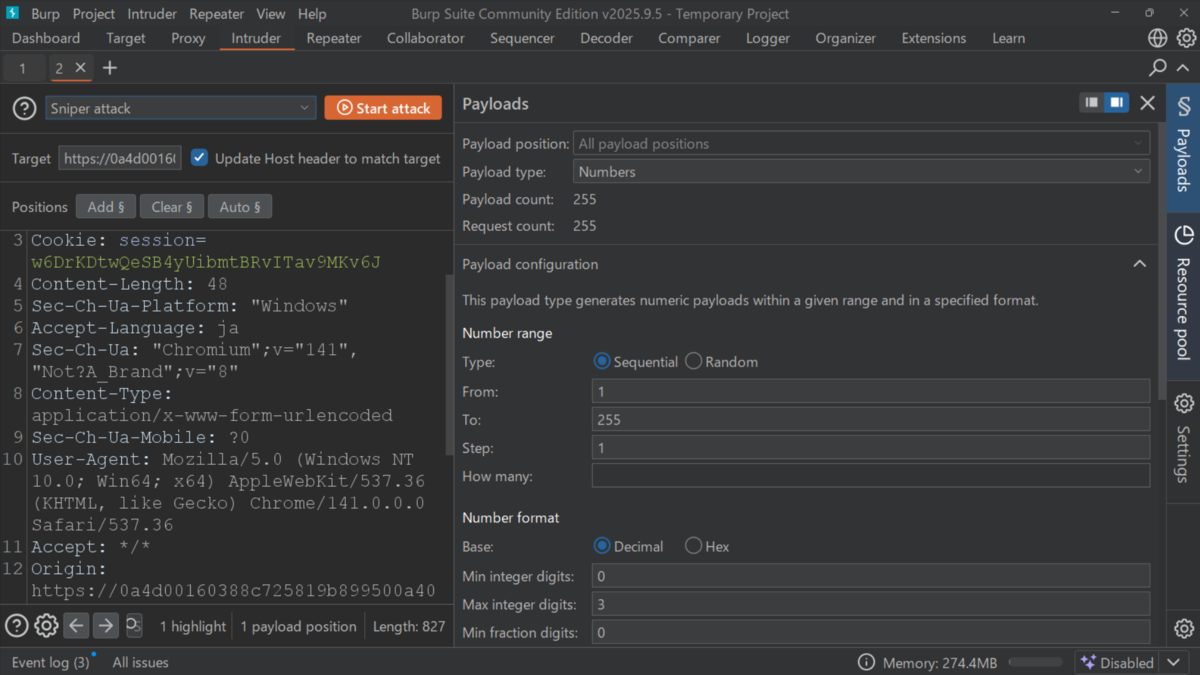Viewport: 1200px width, 675px height.
Task: Open the Intruder menu in menu bar
Action: coord(152,14)
